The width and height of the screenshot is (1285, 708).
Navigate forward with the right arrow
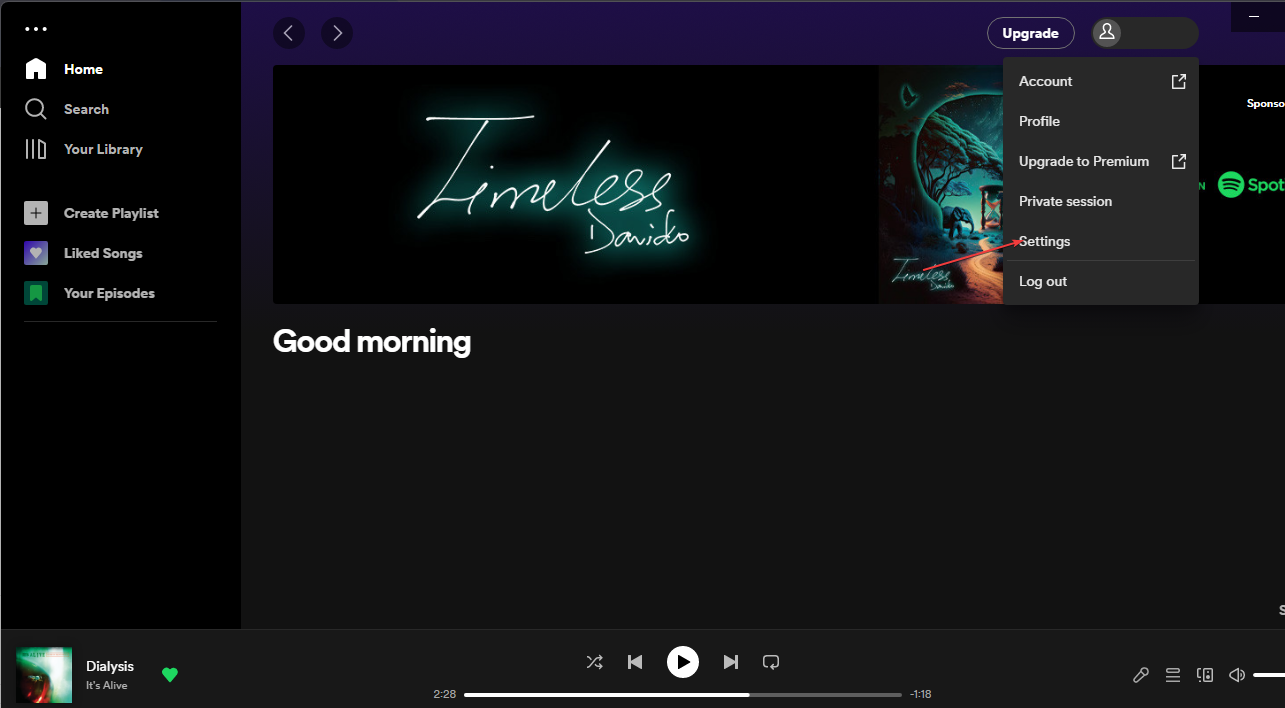point(337,33)
